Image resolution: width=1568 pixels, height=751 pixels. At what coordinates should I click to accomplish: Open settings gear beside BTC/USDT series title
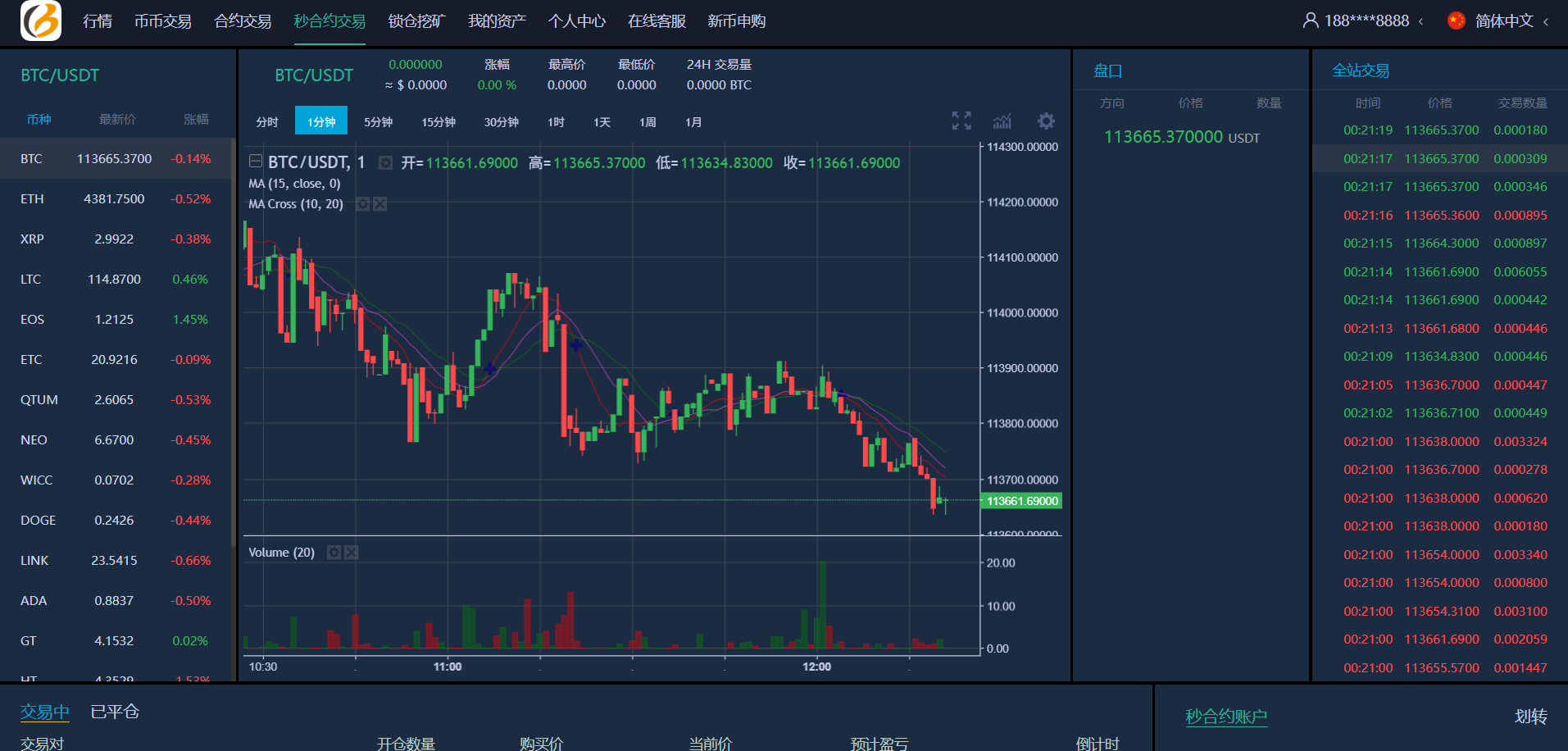click(x=385, y=163)
